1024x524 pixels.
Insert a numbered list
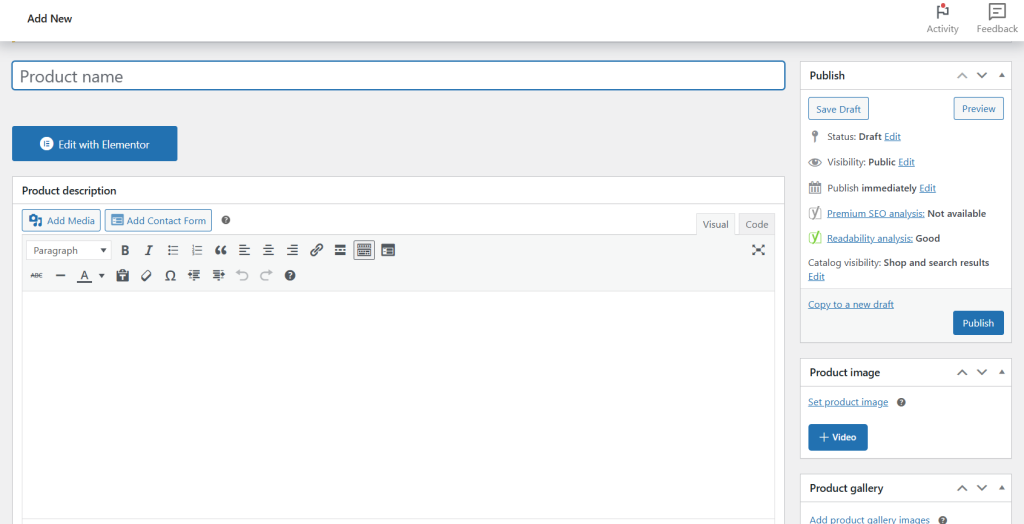[x=197, y=250]
